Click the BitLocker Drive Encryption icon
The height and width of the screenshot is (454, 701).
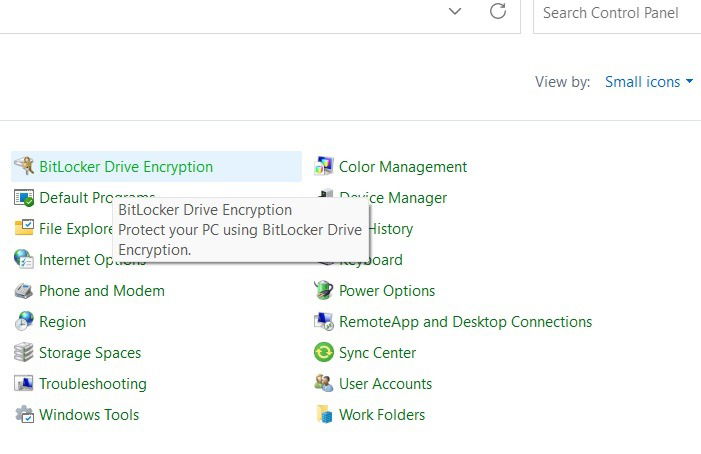tap(24, 167)
